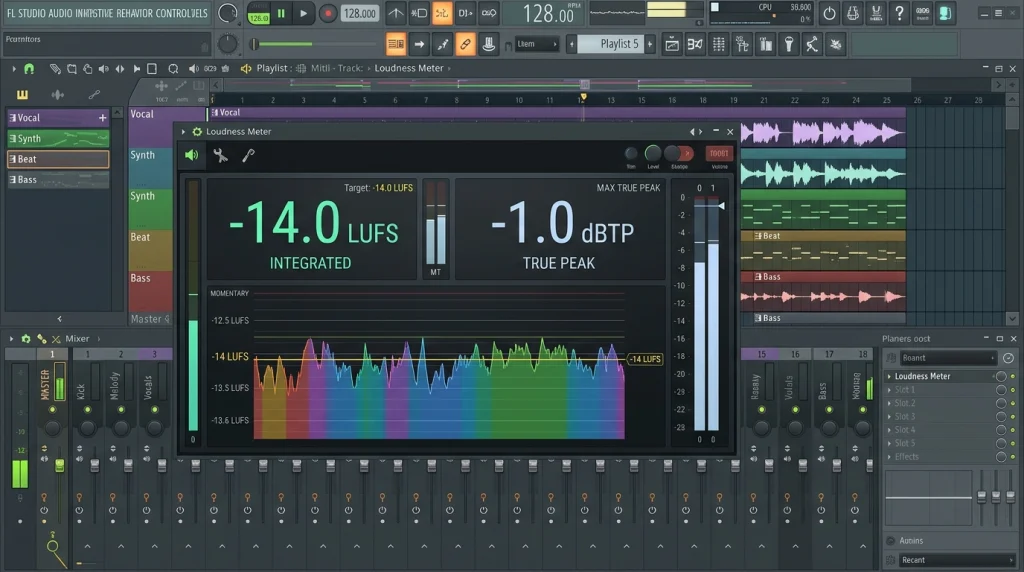Open help with the question mark icon
Screen dimensions: 1024x572
899,13
